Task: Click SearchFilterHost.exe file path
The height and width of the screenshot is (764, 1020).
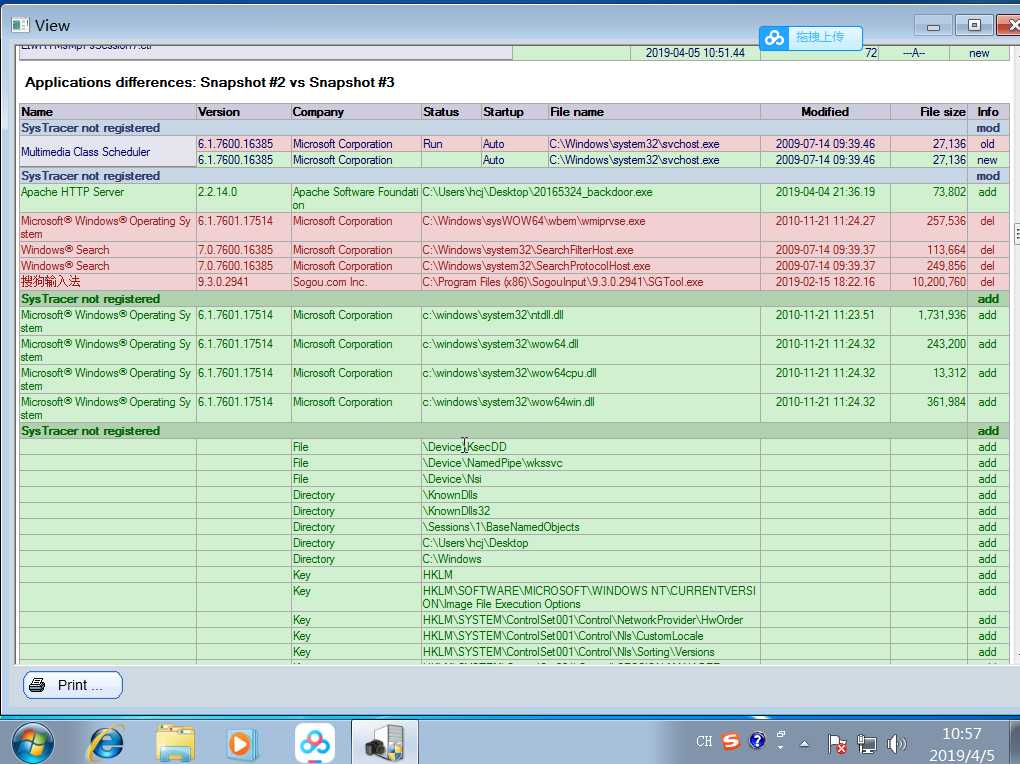Action: (528, 250)
